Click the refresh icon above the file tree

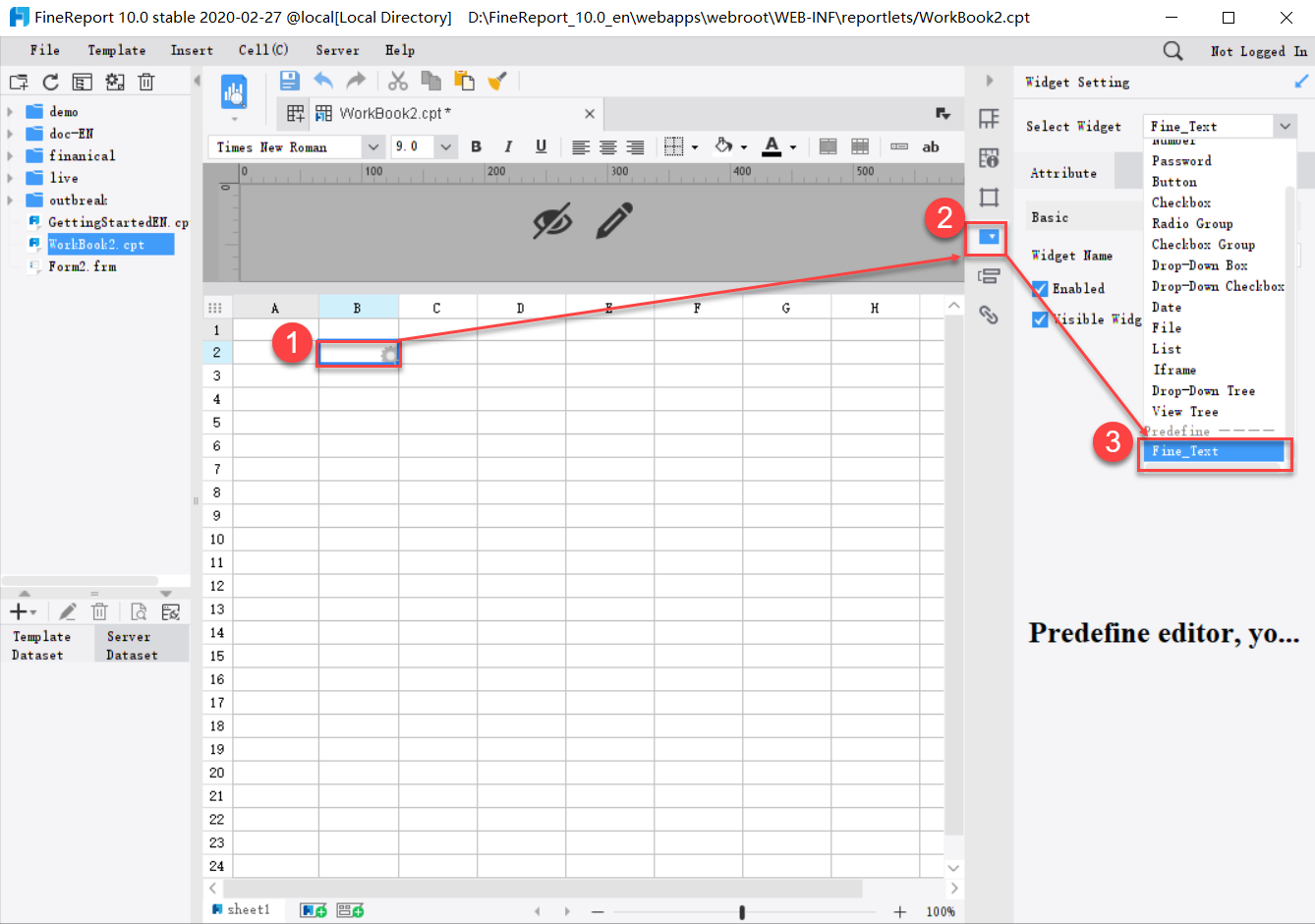50,82
